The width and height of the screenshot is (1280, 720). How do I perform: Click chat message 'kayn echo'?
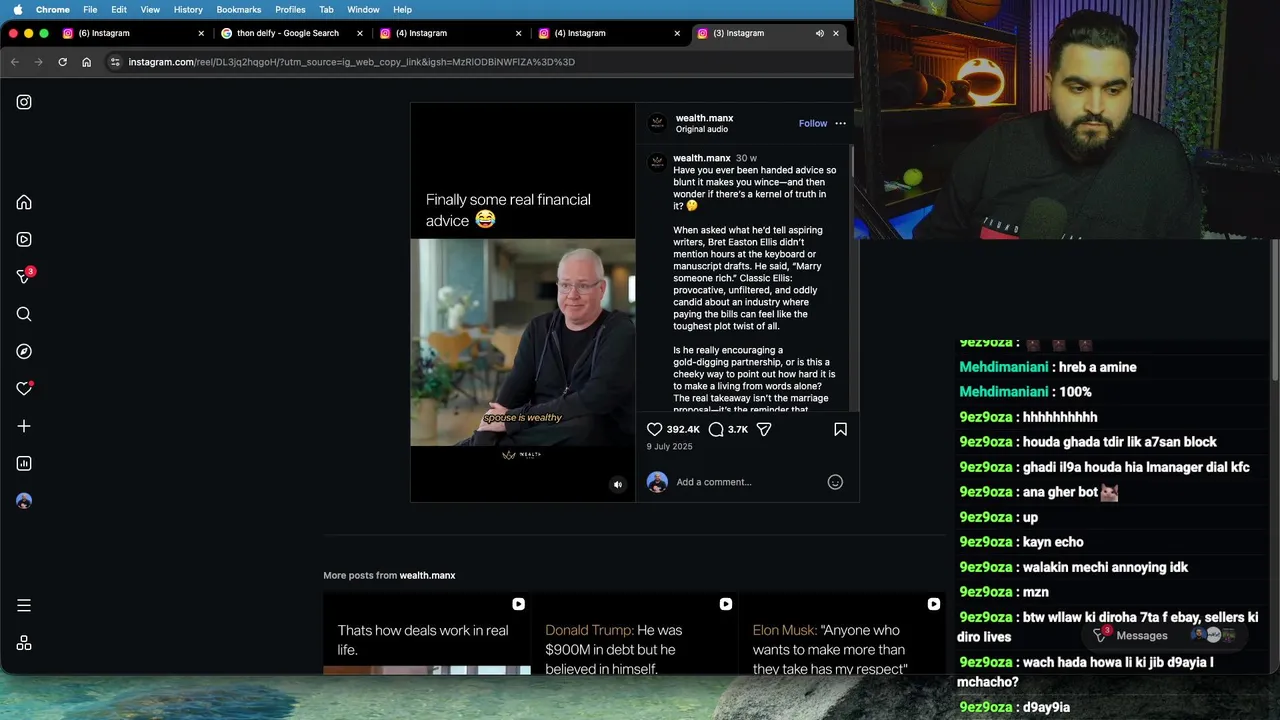click(1021, 542)
